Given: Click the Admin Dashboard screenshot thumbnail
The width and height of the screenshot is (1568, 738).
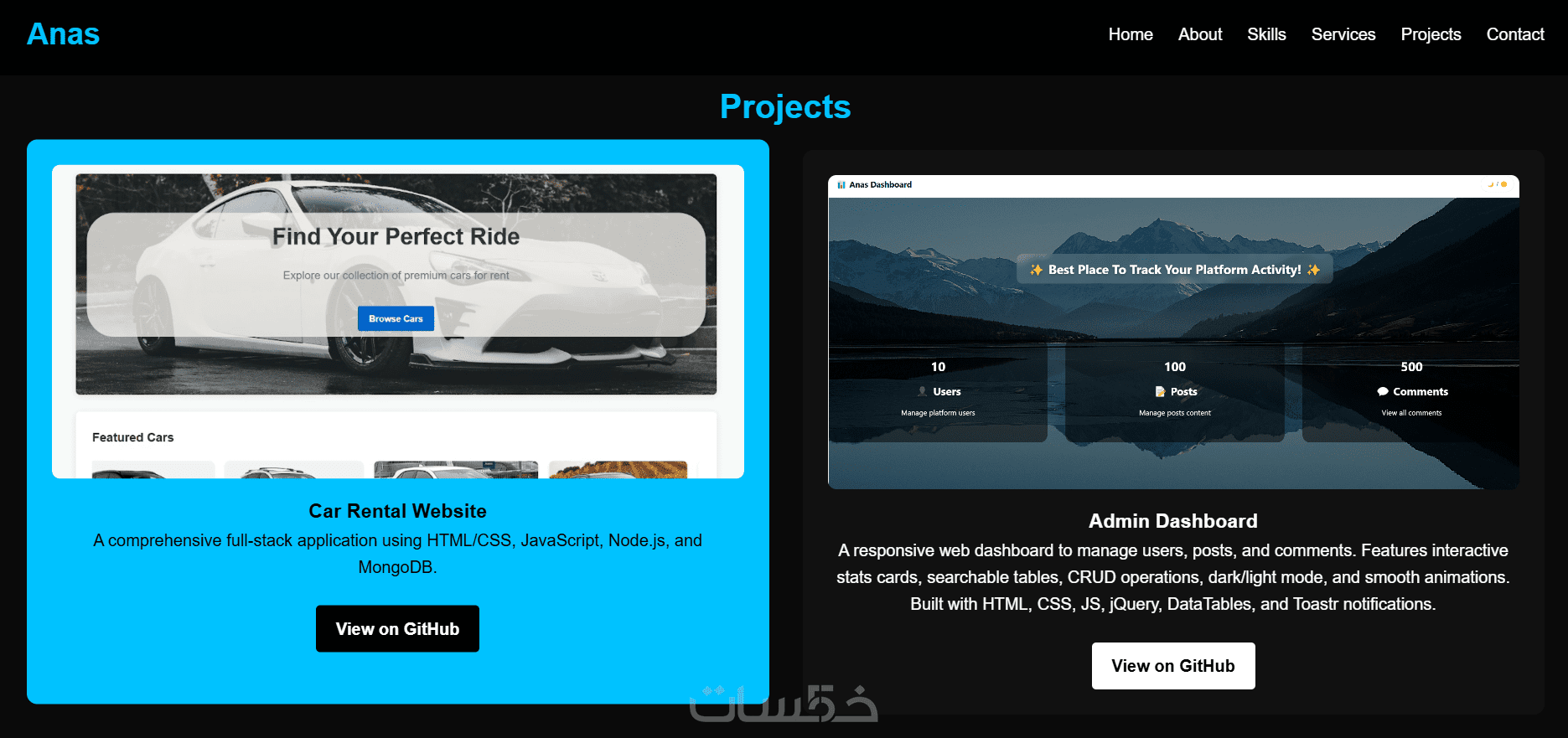Looking at the screenshot, I should pos(1173,332).
